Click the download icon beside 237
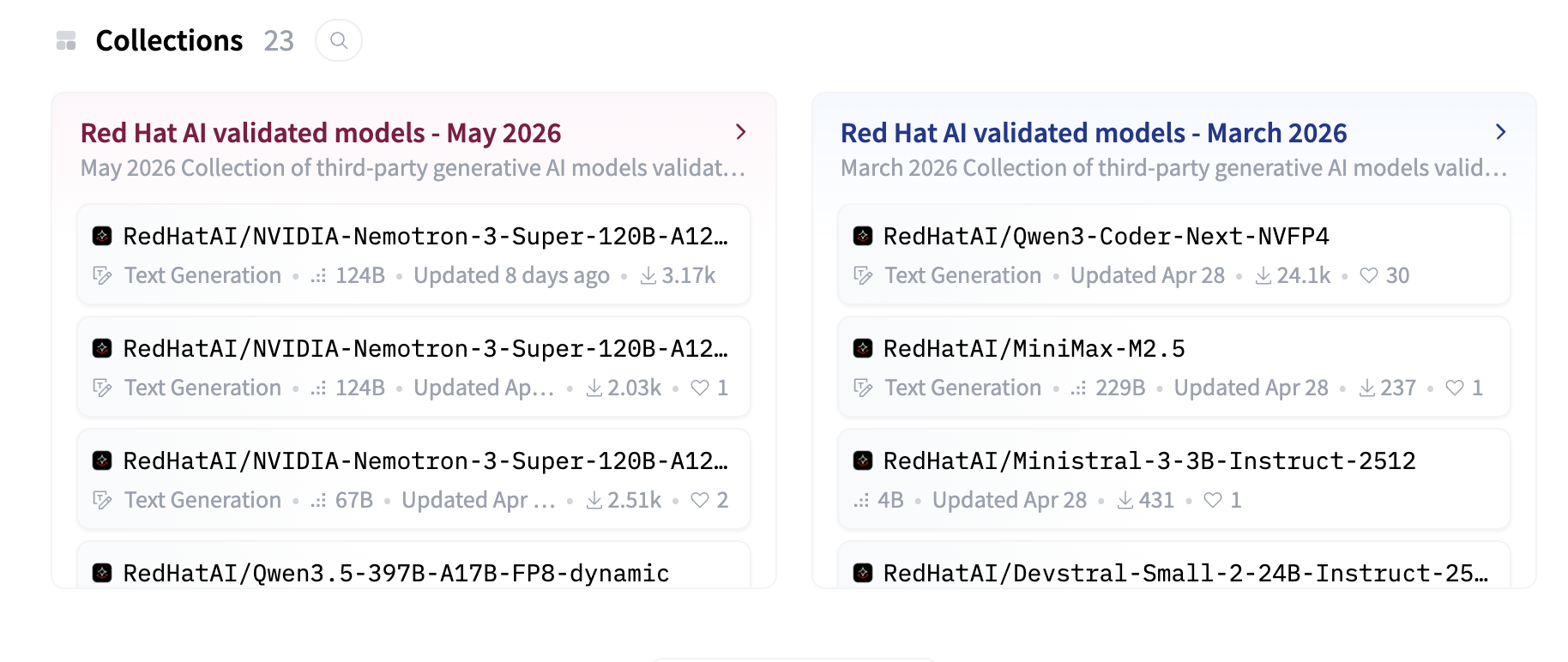 [x=1367, y=388]
